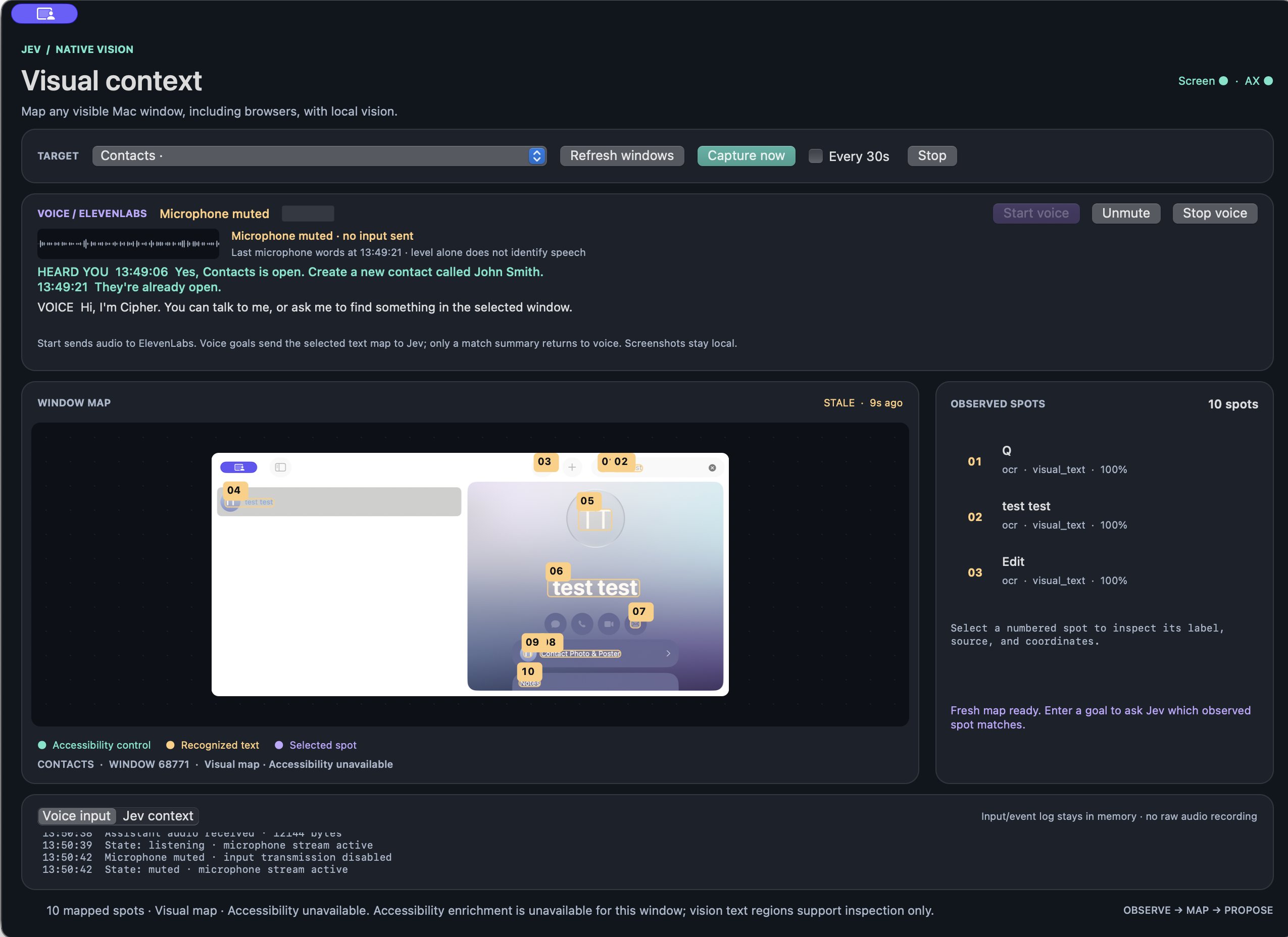Click the OBSERVE → MAP → PROPOSE footer text
The height and width of the screenshot is (937, 1288).
tap(1198, 910)
